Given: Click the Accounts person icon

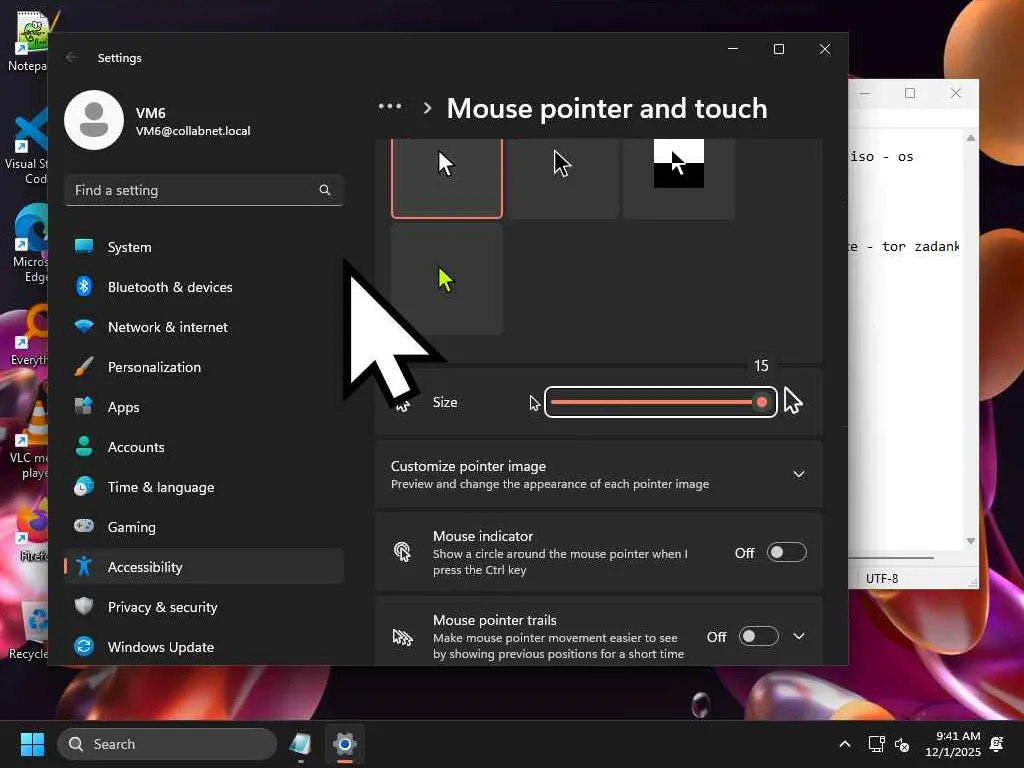Looking at the screenshot, I should [84, 446].
